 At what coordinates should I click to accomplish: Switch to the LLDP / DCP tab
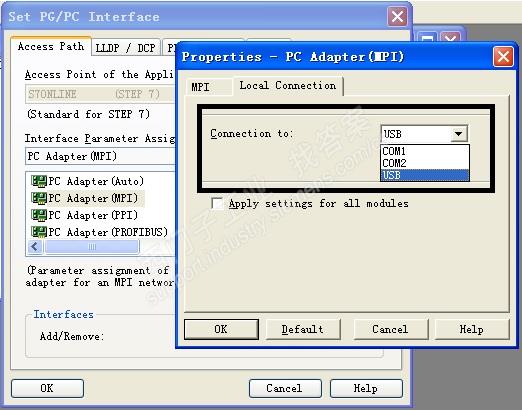pyautogui.click(x=126, y=48)
